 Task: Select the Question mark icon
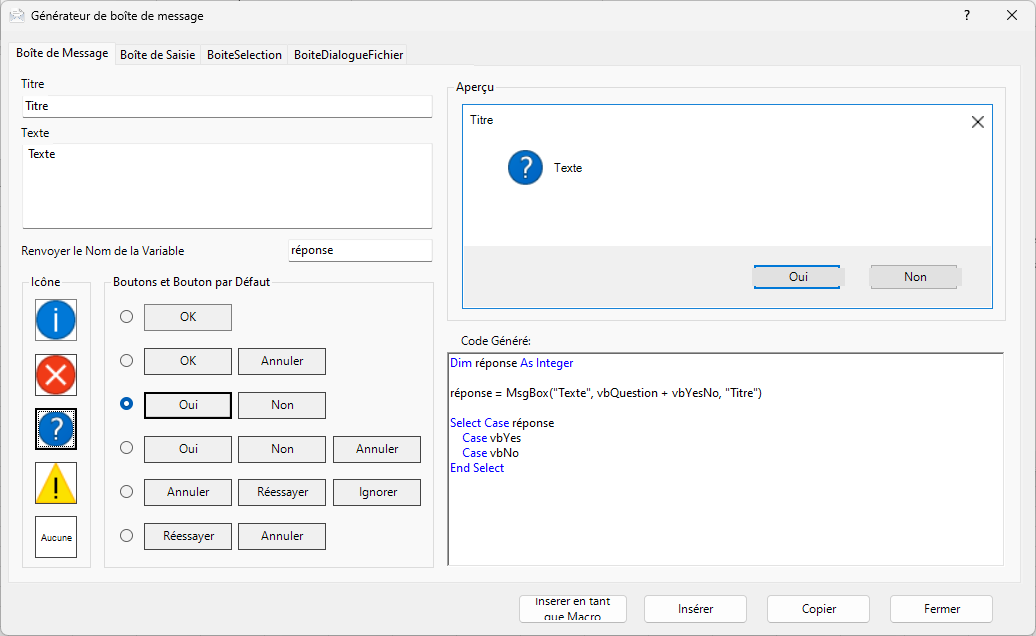(56, 429)
